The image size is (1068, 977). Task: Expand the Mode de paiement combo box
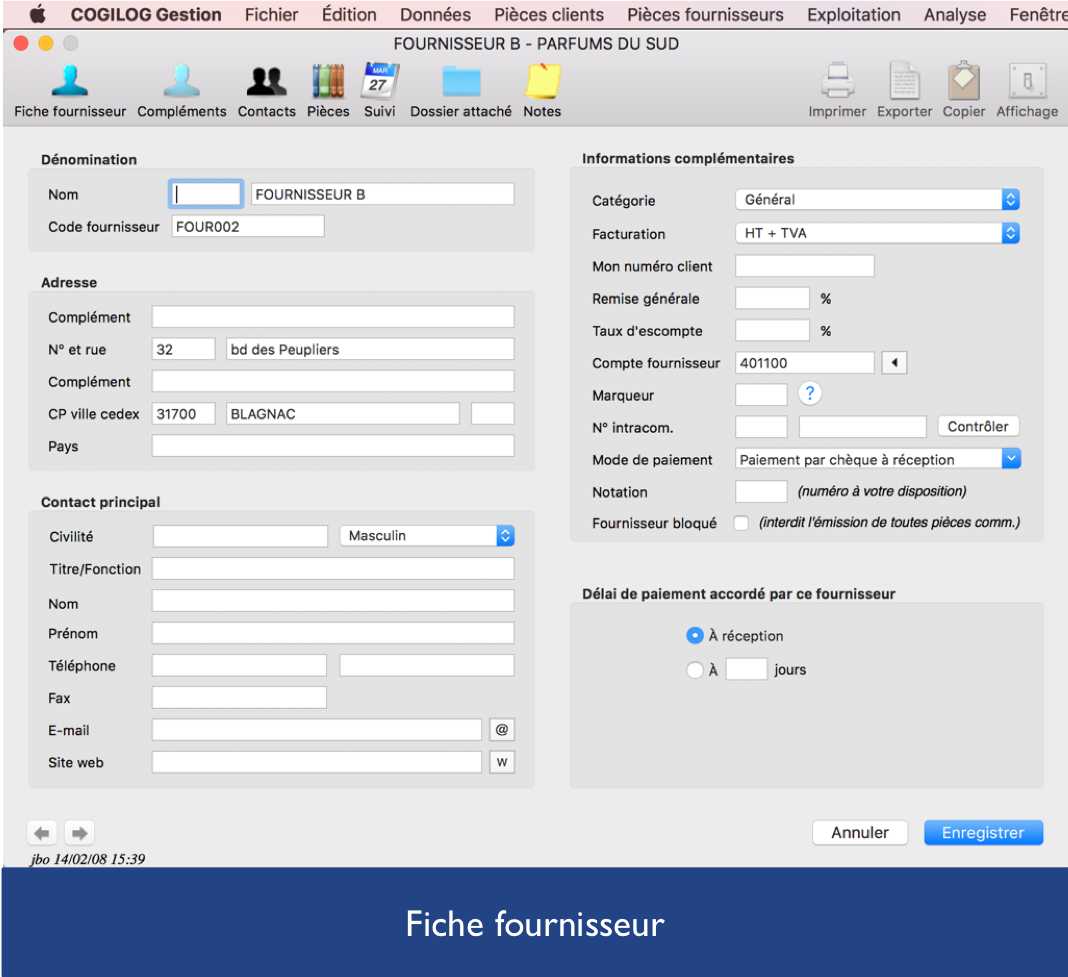pyautogui.click(x=1011, y=459)
